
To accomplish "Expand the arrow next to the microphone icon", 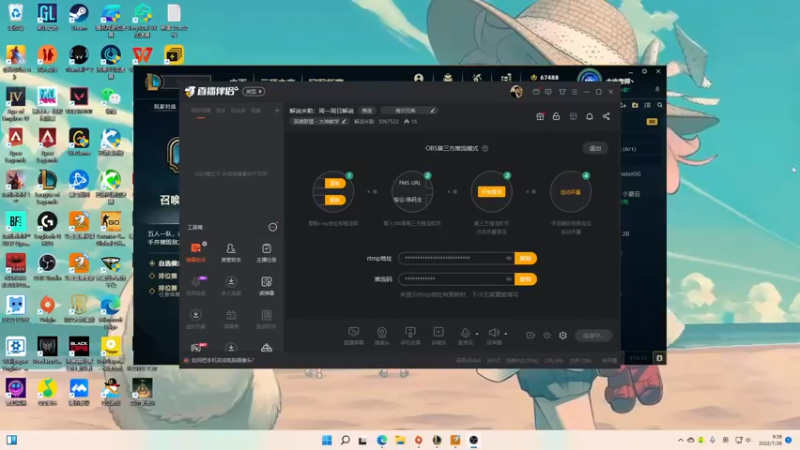I will [477, 334].
